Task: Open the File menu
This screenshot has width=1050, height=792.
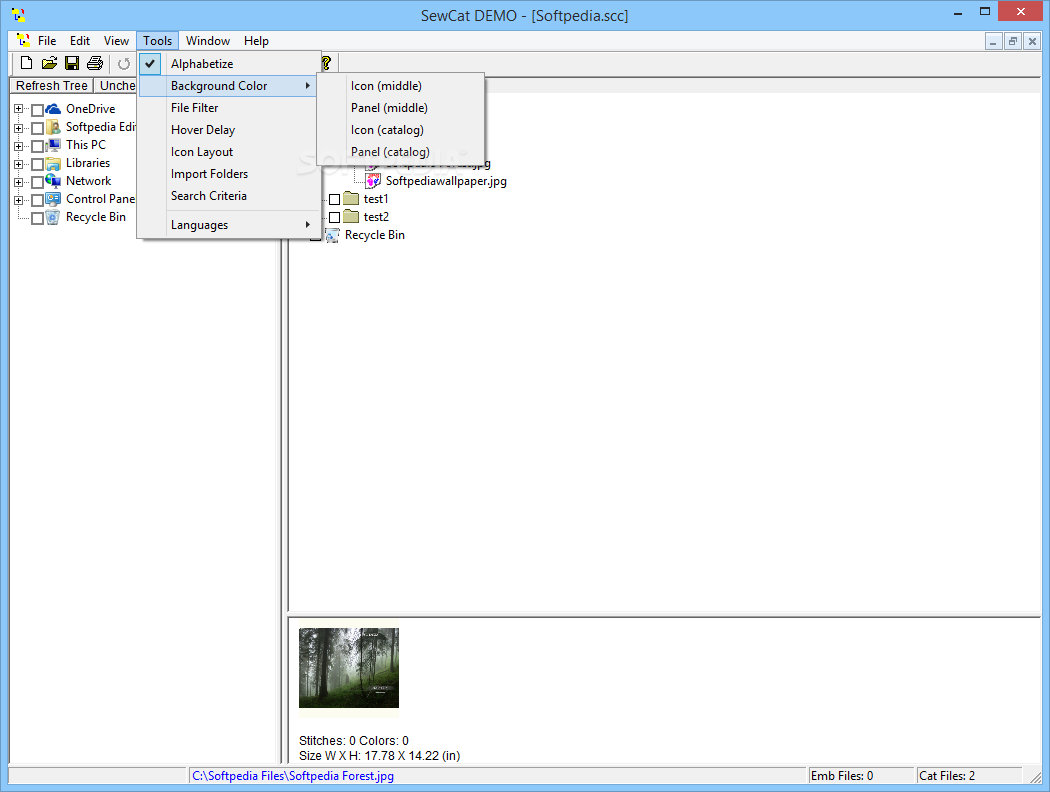Action: [47, 41]
